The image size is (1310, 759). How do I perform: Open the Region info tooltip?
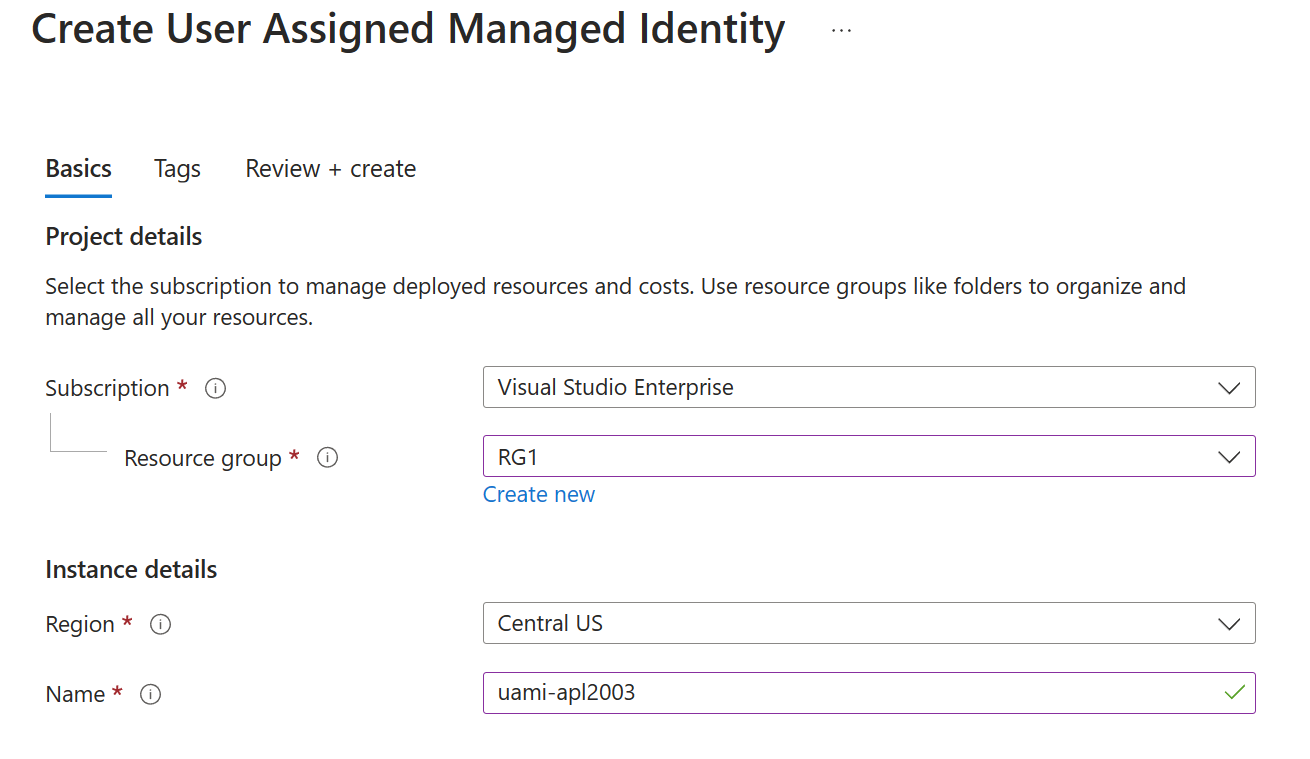160,624
